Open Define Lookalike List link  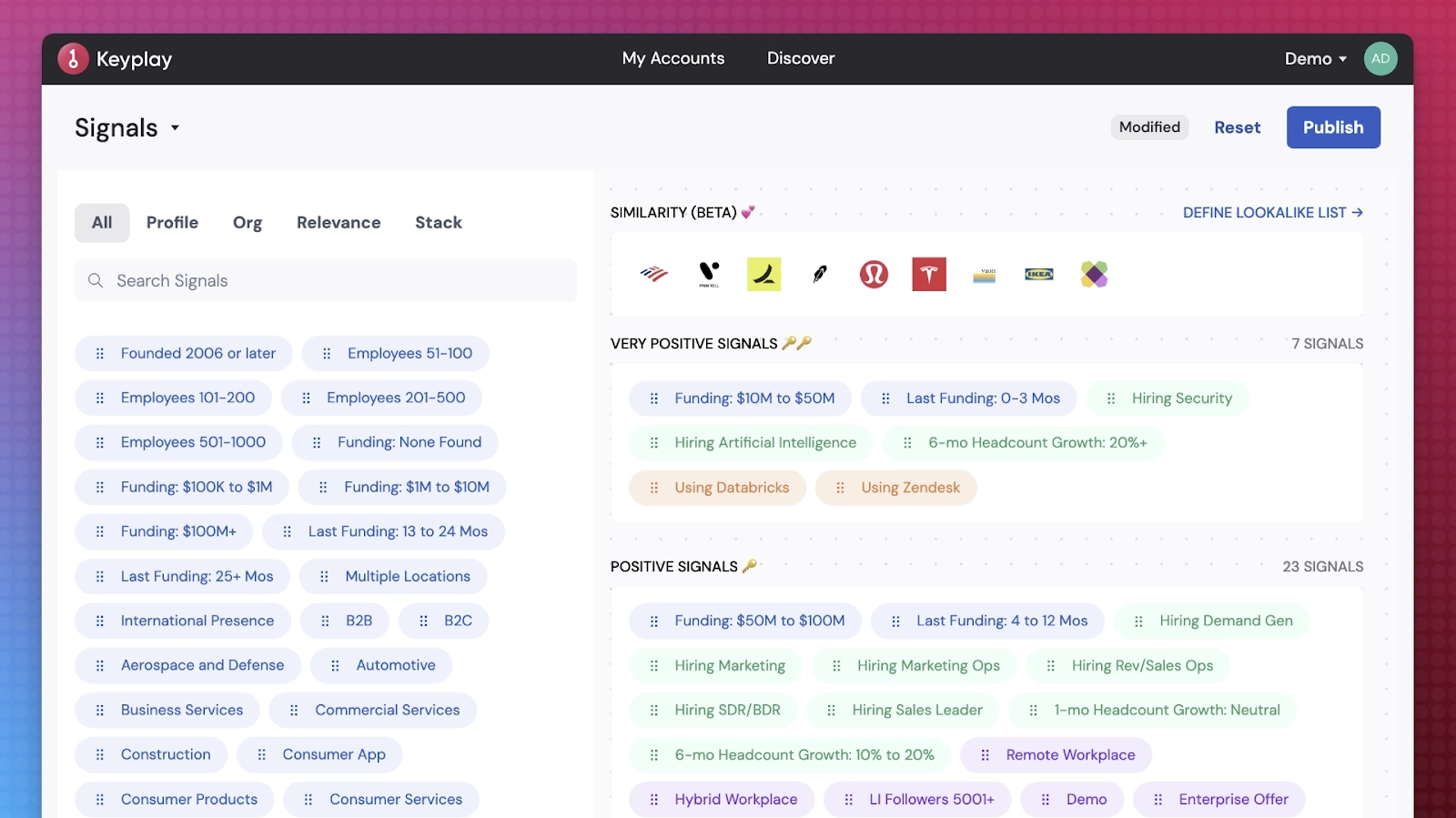point(1273,212)
